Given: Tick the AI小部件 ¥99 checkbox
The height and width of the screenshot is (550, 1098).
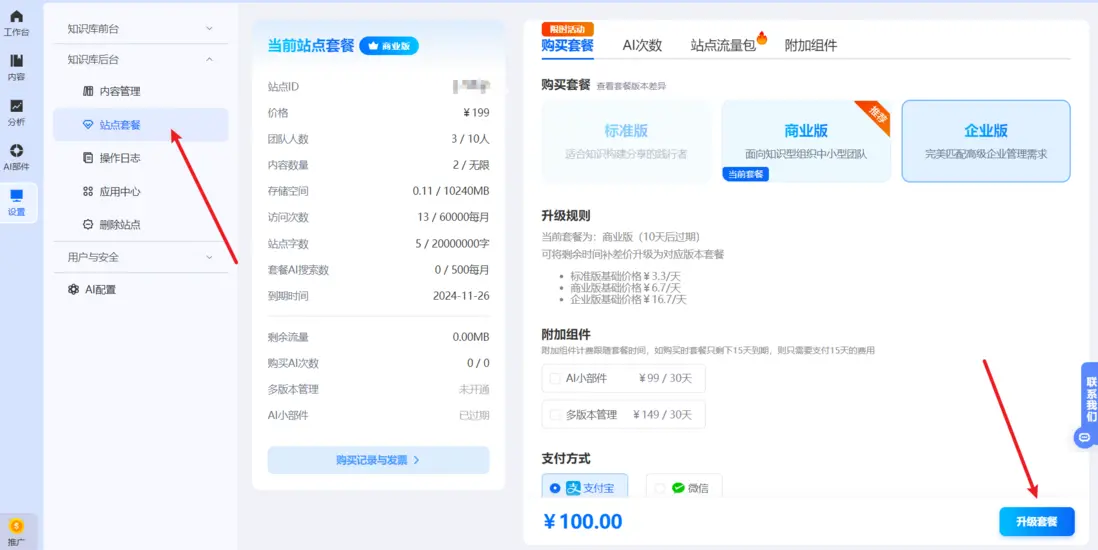Looking at the screenshot, I should tap(555, 378).
